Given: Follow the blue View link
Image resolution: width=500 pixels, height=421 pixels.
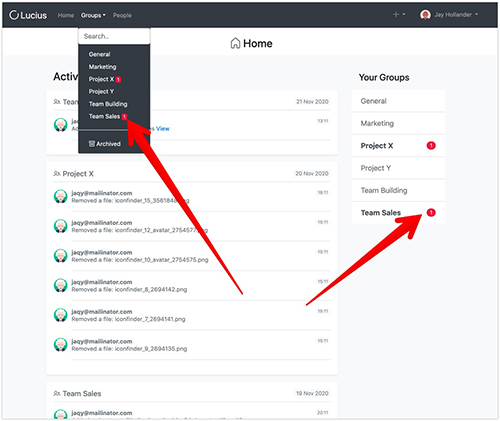Looking at the screenshot, I should 163,129.
